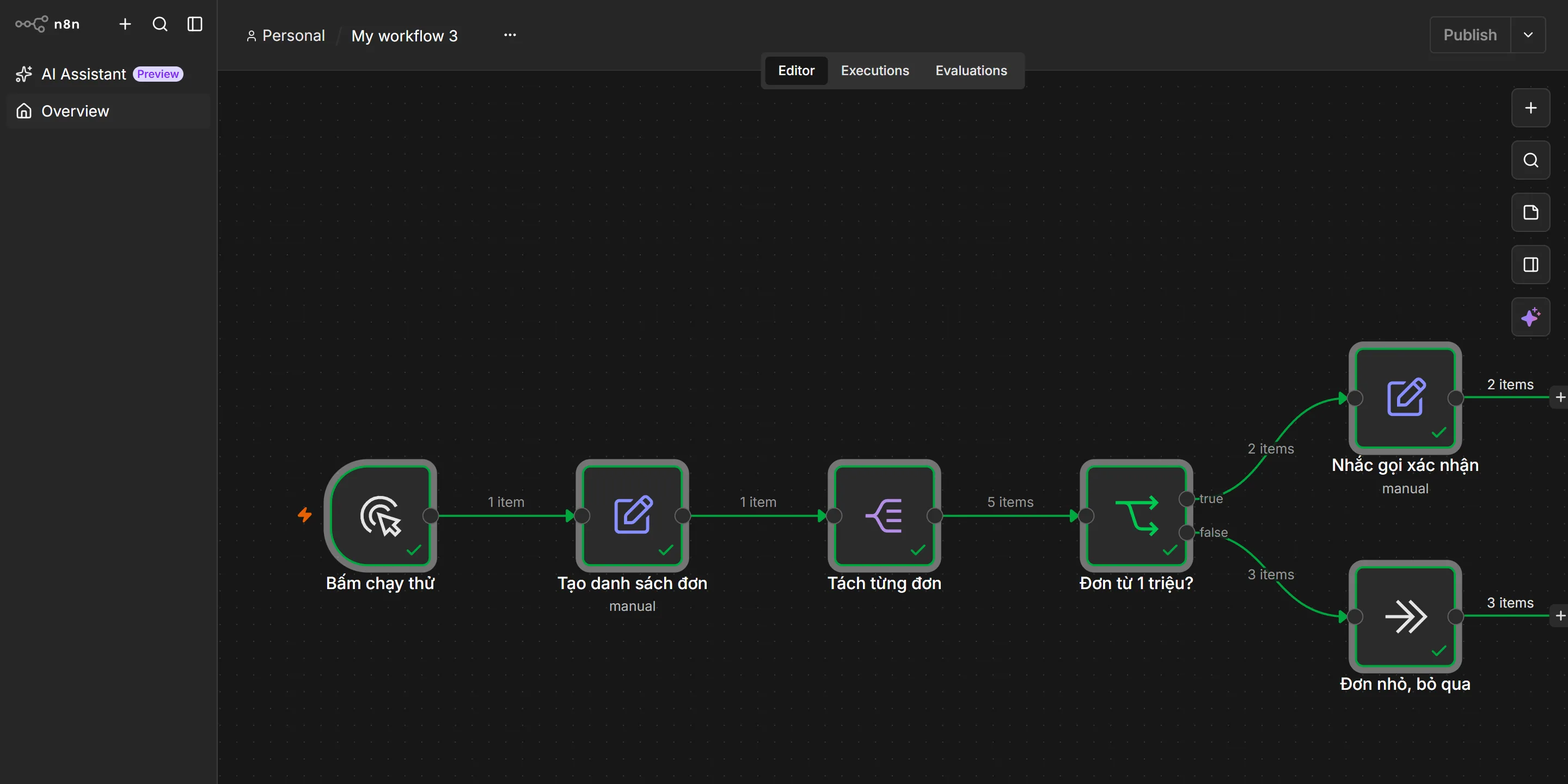Click the Bấm chạy thử label
Image resolution: width=1568 pixels, height=784 pixels.
coord(381,583)
